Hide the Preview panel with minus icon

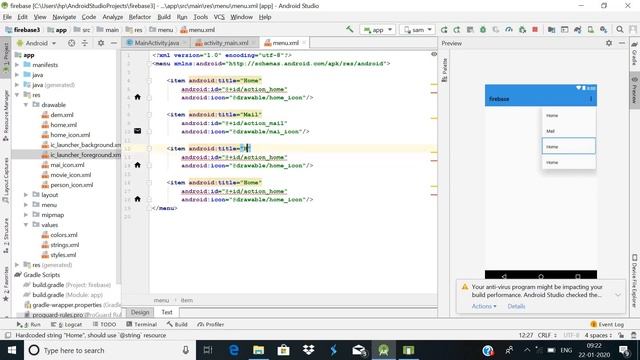pyautogui.click(x=622, y=43)
